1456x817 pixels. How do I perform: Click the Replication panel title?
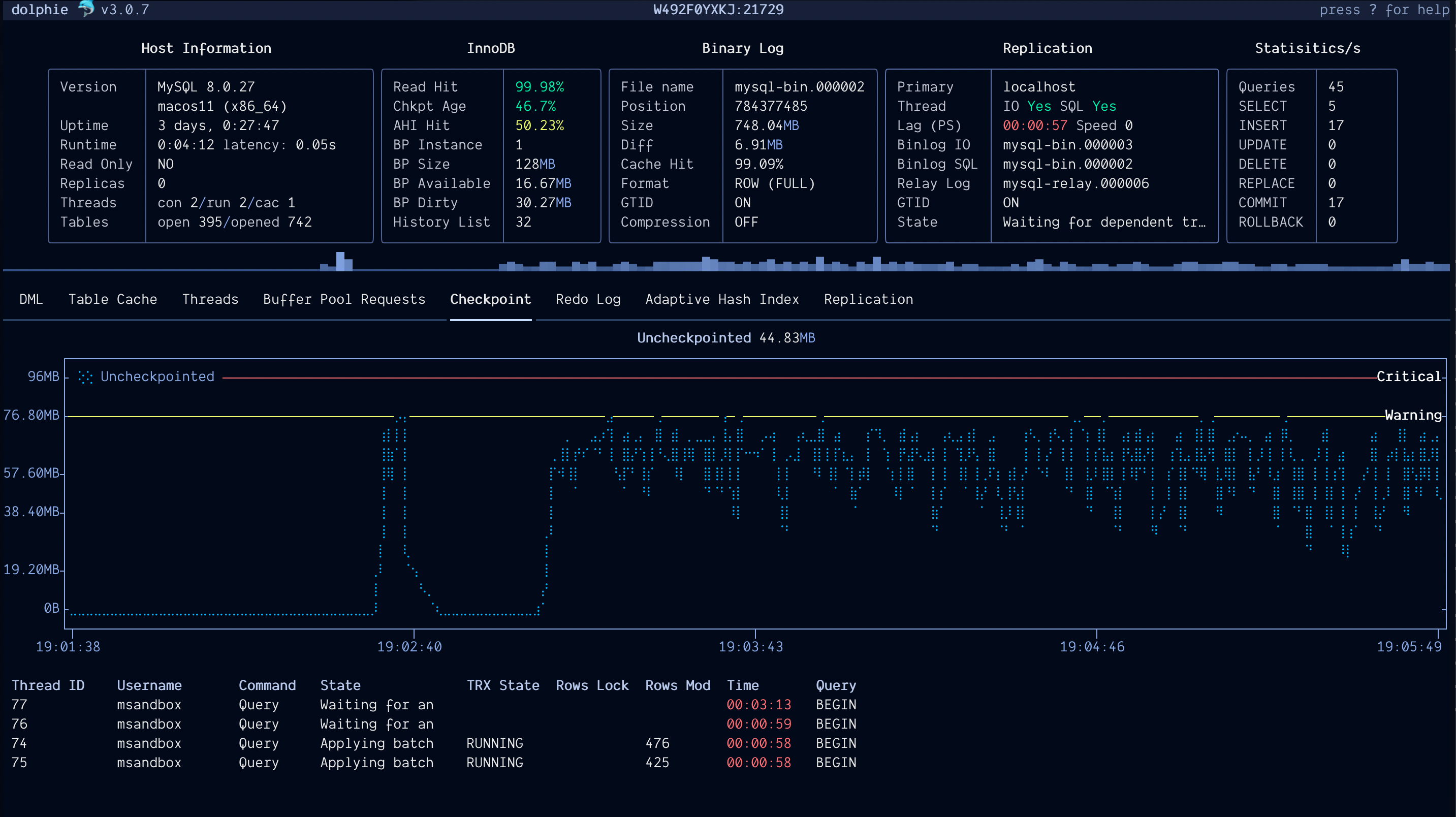click(1048, 48)
